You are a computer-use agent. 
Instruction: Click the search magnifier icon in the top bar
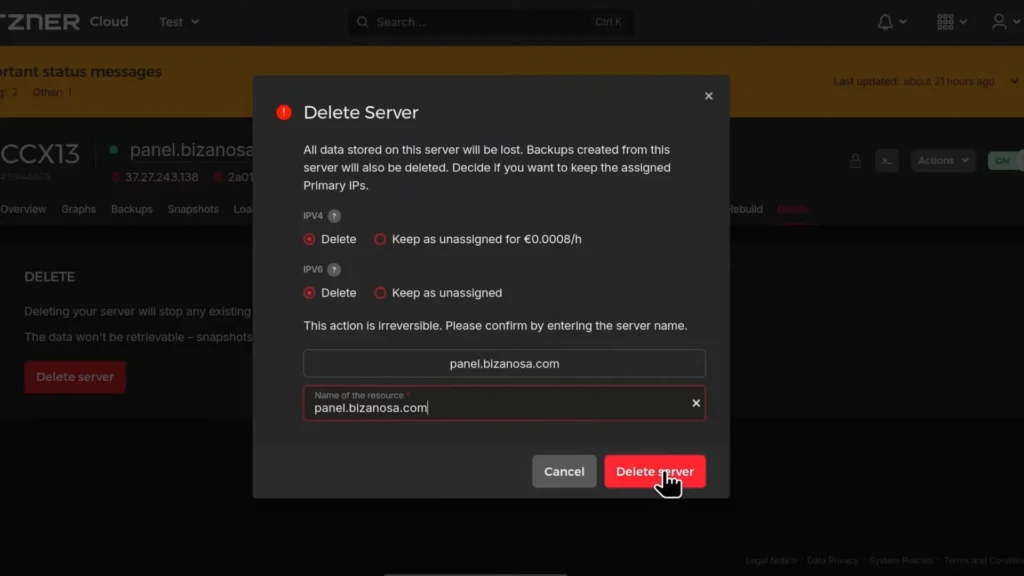(x=361, y=21)
